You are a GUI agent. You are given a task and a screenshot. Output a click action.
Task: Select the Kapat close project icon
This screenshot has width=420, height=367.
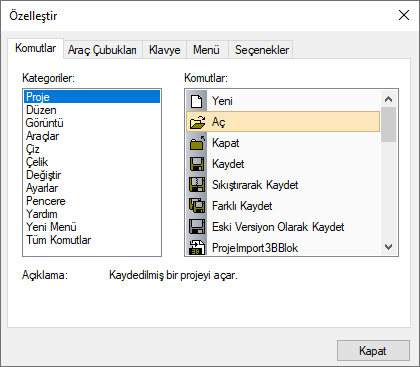[197, 143]
